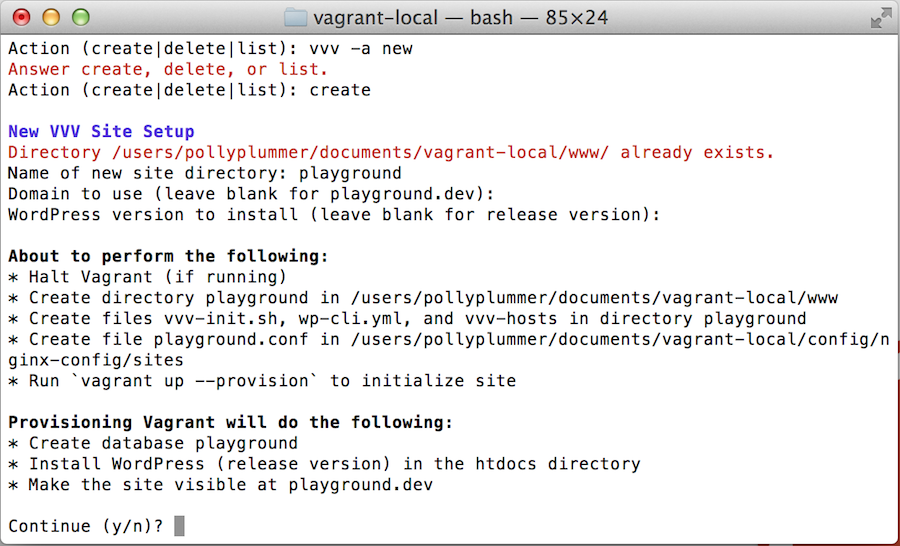Click 'Provisioning Vagrant will do the following:' heading
The width and height of the screenshot is (900, 546).
[230, 422]
